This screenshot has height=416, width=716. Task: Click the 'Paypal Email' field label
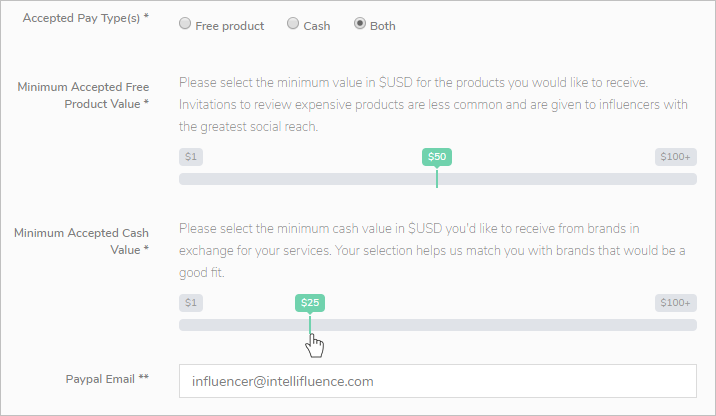[x=108, y=380]
